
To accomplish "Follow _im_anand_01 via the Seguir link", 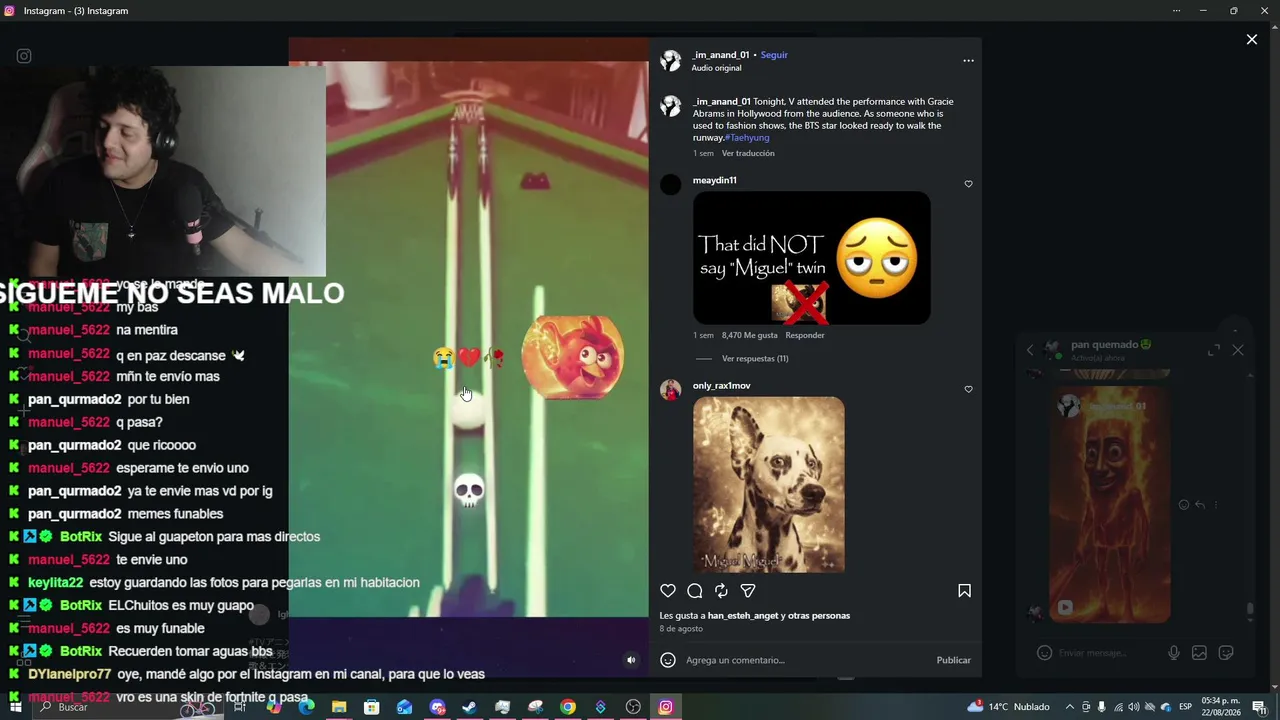I will [774, 55].
